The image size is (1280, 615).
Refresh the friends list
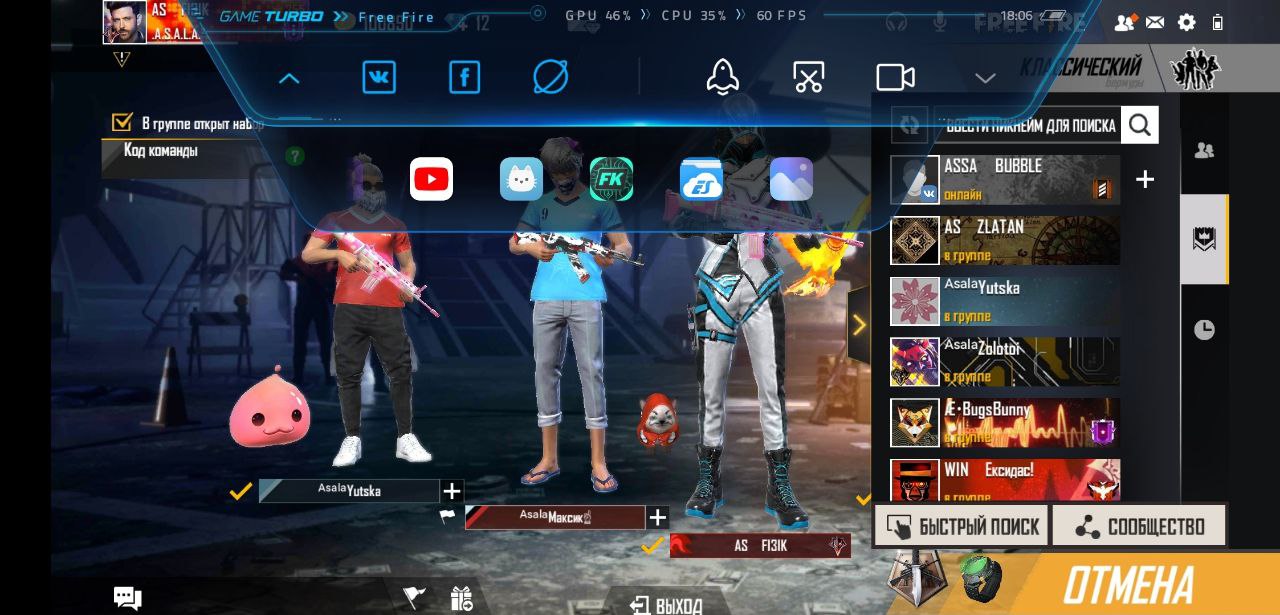(x=909, y=125)
